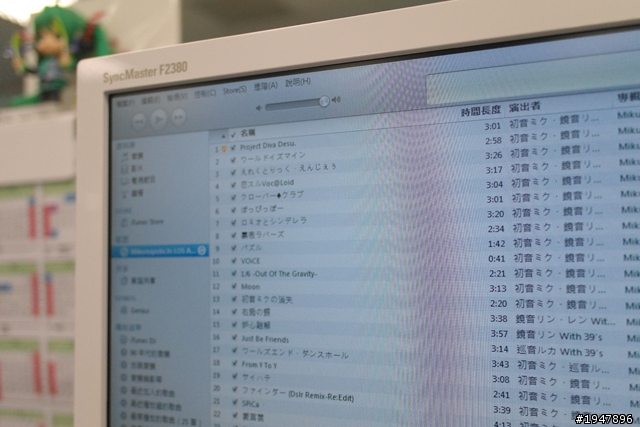640x427 pixels.
Task: Select the track 1/6 -Out Of The Gravity-
Action: pyautogui.click(x=279, y=274)
